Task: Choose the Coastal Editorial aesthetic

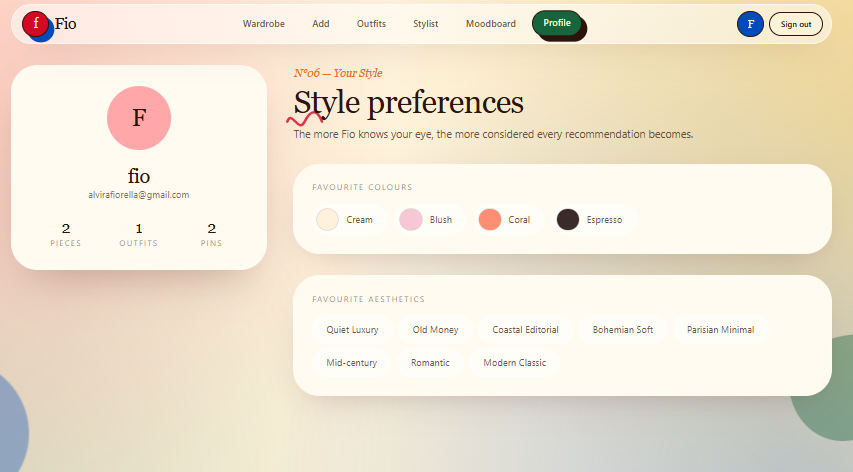Action: pos(525,330)
